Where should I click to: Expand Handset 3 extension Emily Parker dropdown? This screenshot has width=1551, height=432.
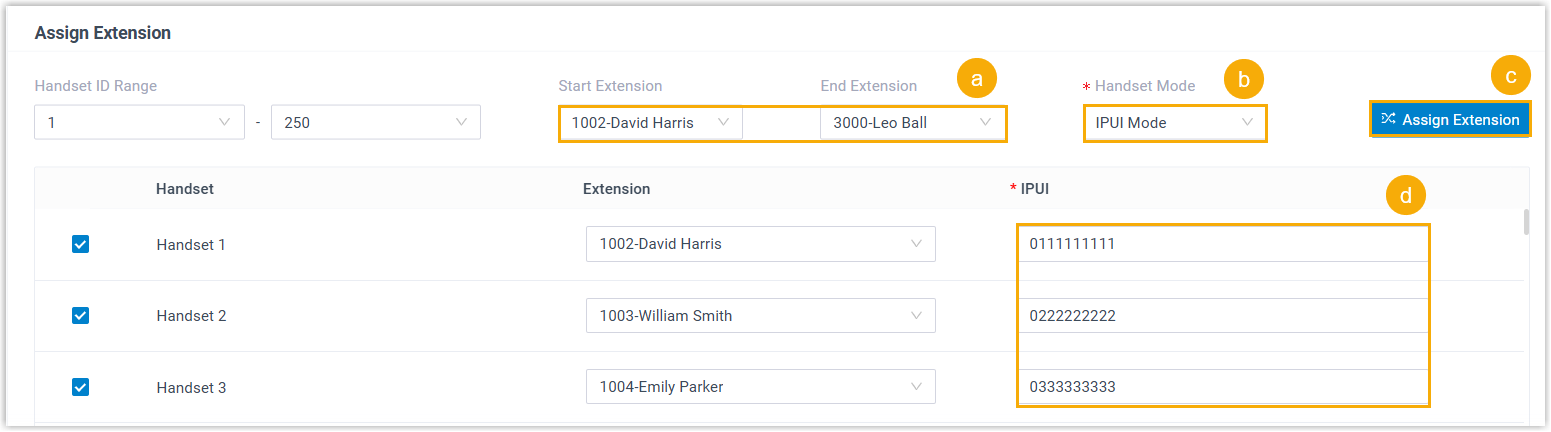[x=760, y=387]
